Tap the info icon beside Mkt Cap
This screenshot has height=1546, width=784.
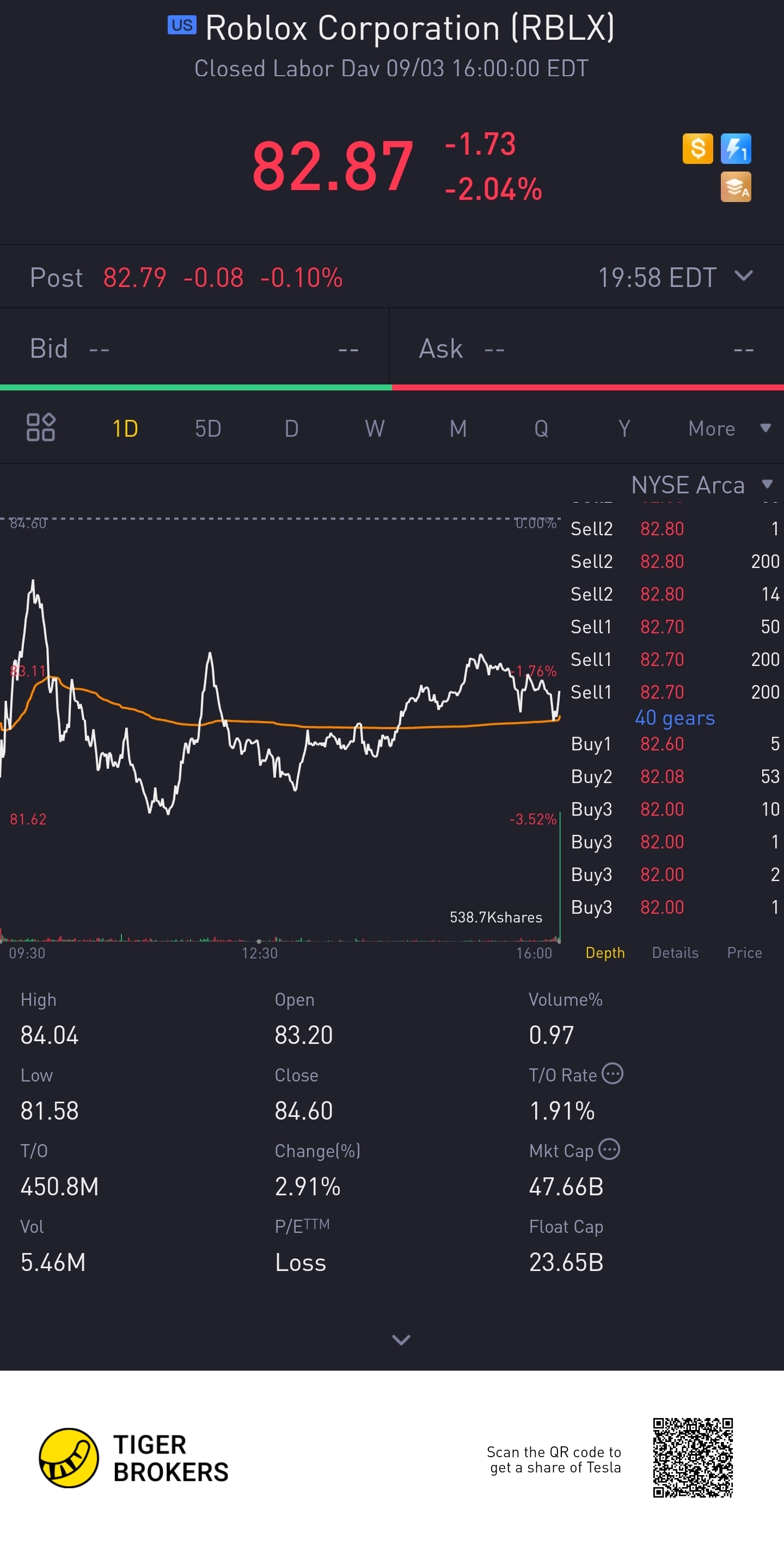(x=609, y=1150)
